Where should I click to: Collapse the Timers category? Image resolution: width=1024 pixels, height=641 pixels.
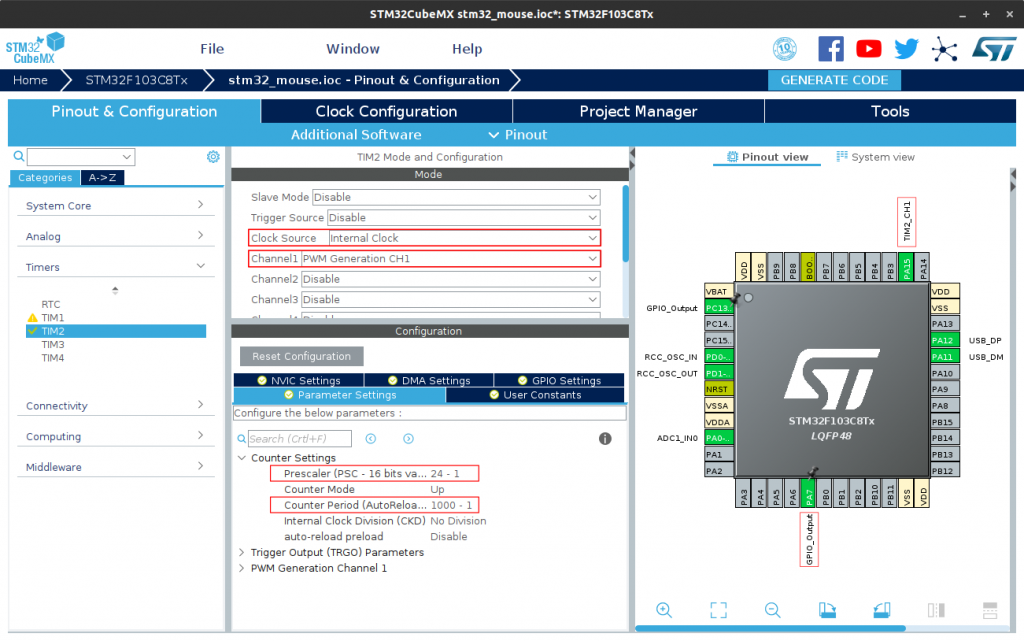coord(116,267)
